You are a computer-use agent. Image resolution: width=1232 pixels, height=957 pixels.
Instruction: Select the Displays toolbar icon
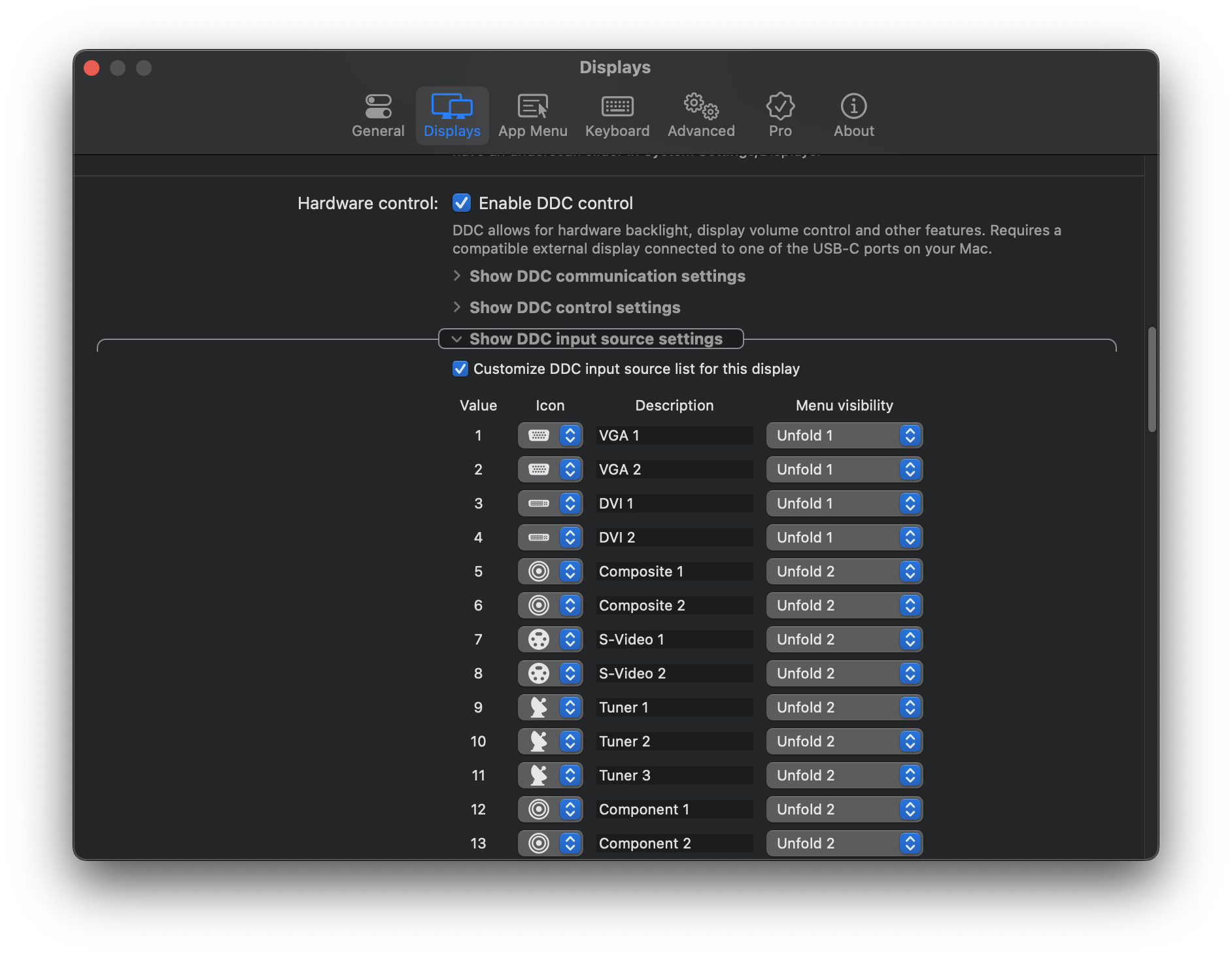click(452, 115)
